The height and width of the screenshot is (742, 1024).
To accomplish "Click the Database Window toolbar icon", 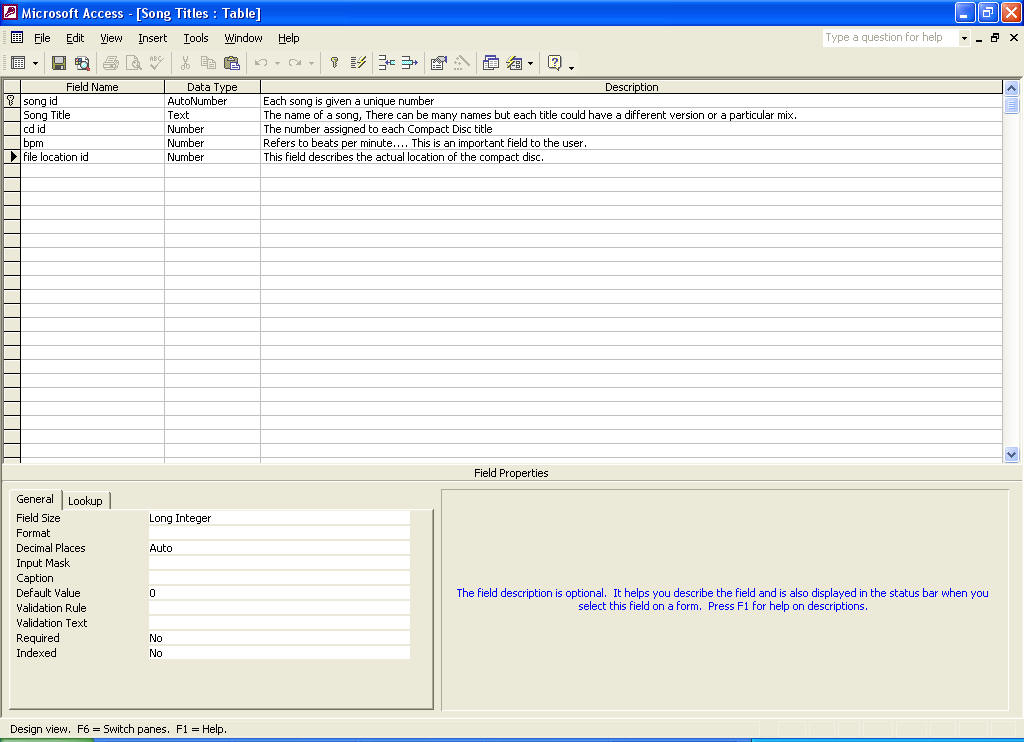I will 491,63.
